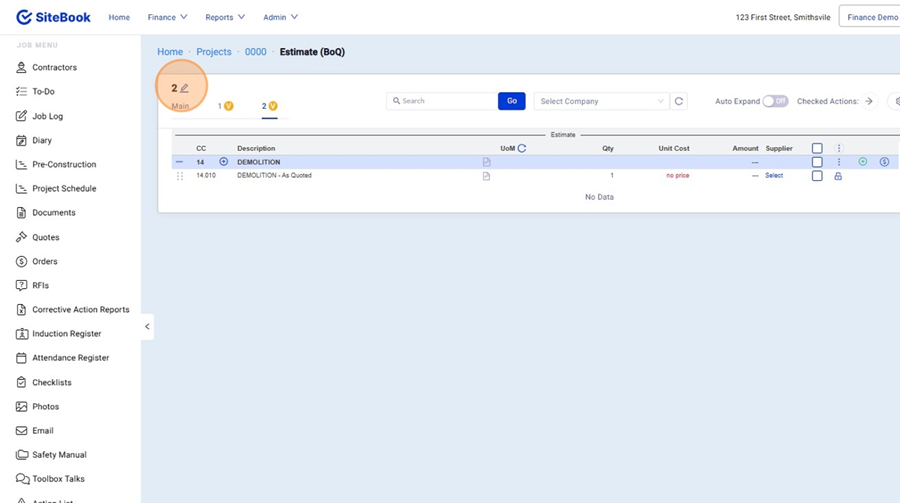Toggle the Auto Expand switch
Viewport: 900px width, 503px height.
pyautogui.click(x=775, y=101)
